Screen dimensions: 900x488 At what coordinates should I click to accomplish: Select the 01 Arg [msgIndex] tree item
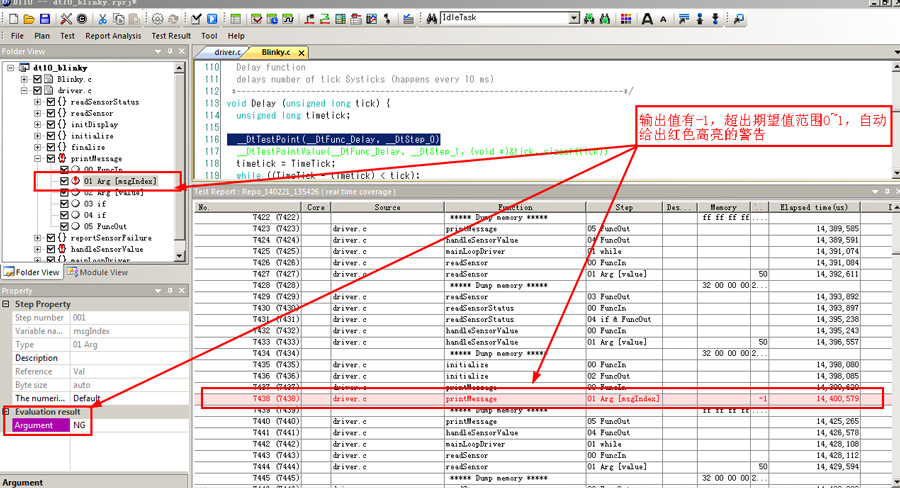tap(120, 181)
